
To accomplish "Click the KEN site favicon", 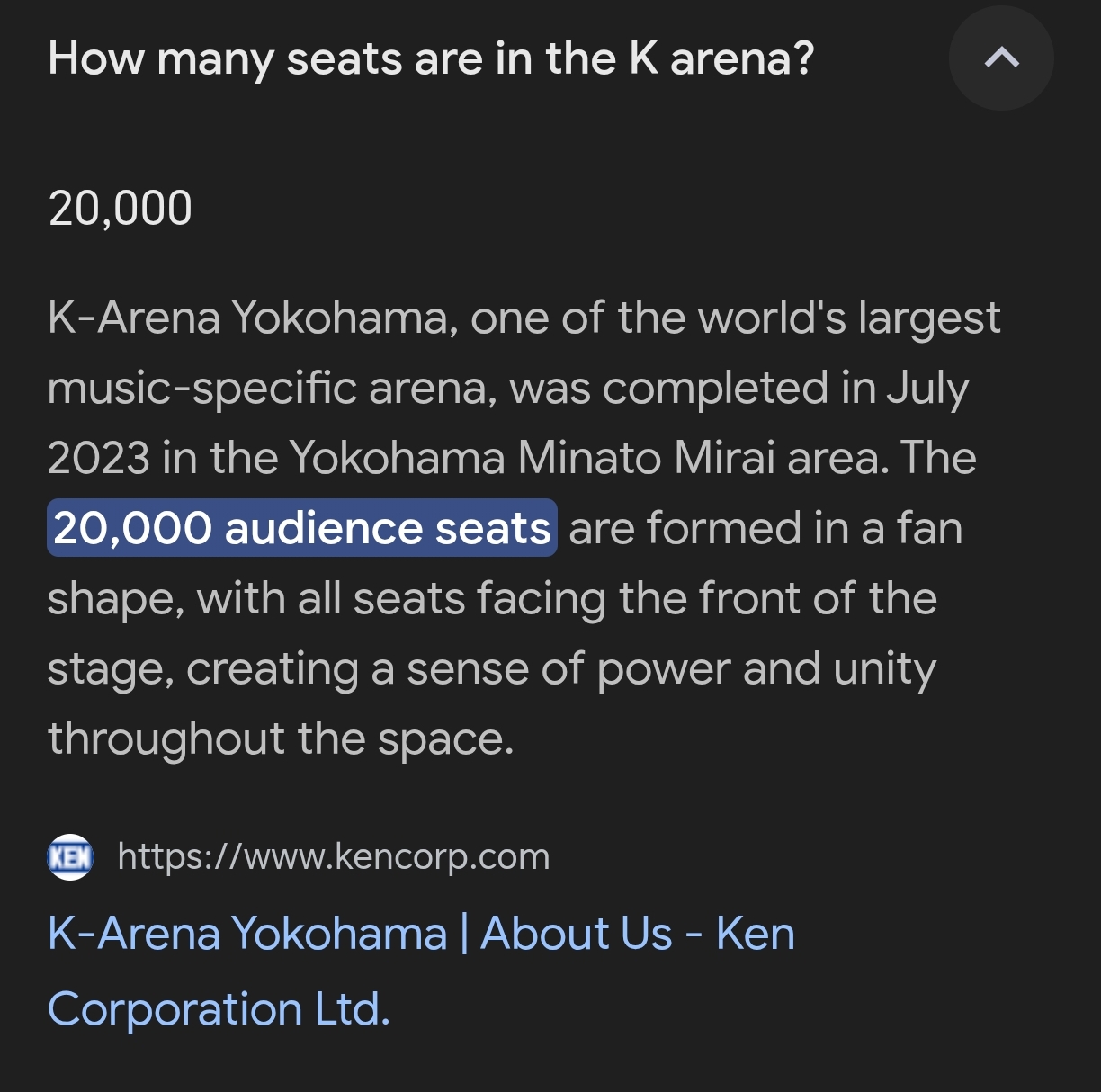I will [69, 857].
